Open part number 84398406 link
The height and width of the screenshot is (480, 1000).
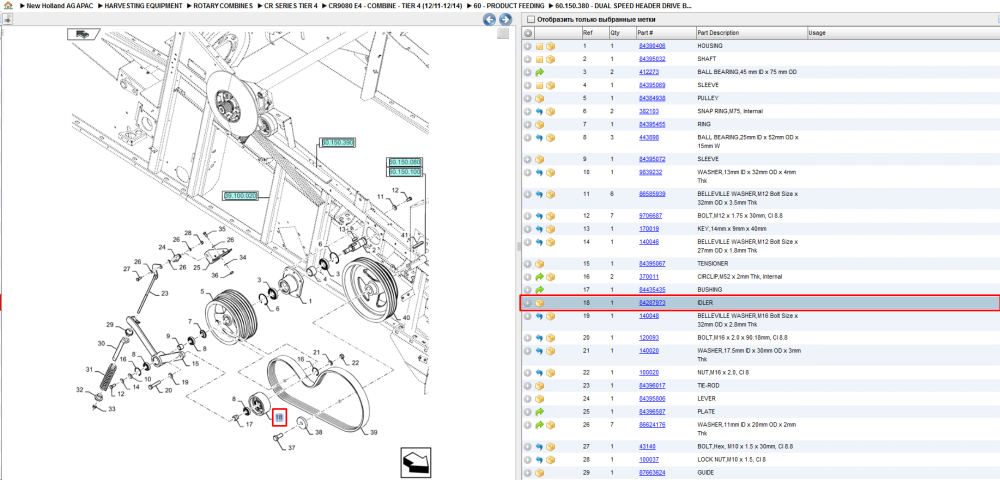click(x=652, y=47)
